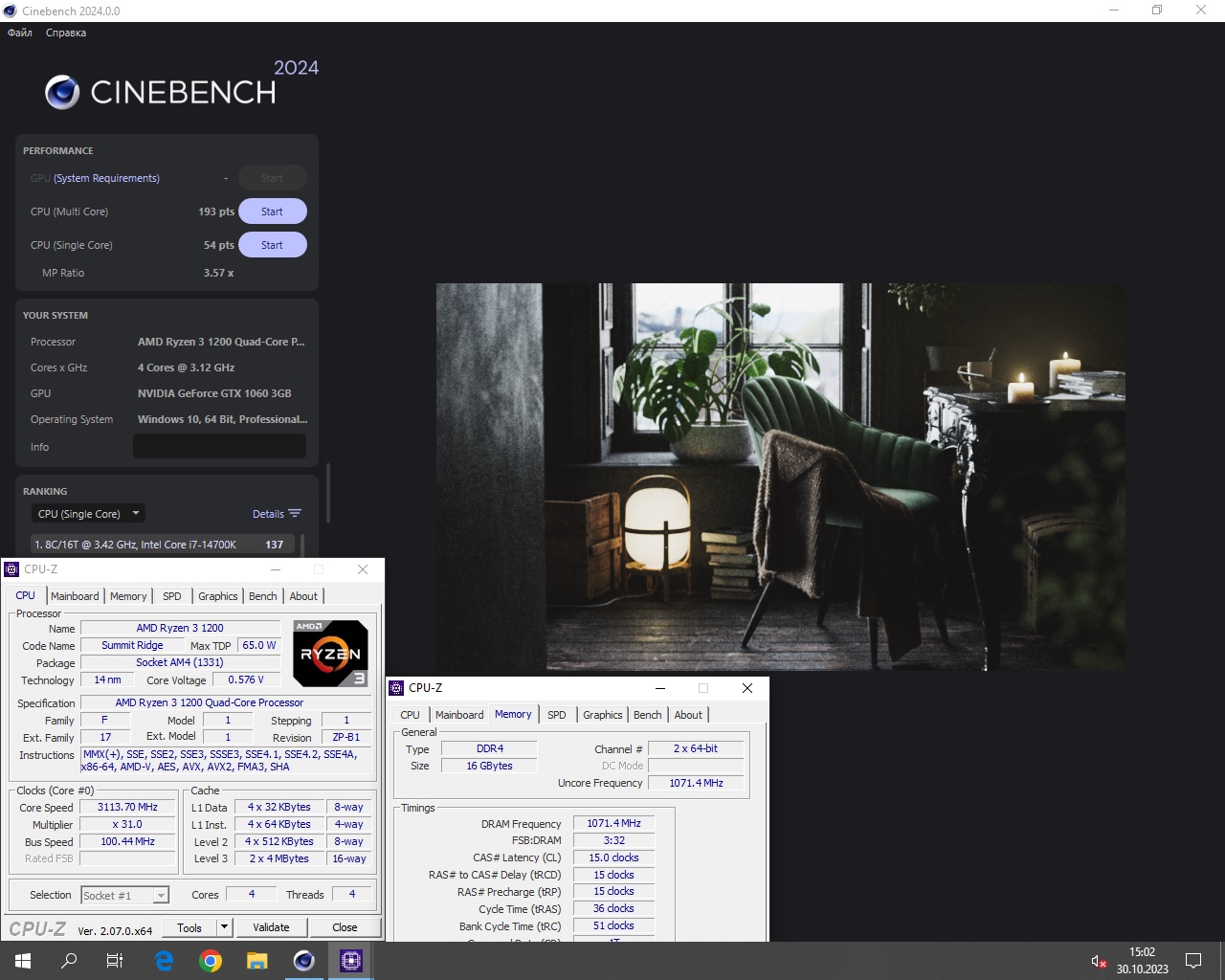Image resolution: width=1225 pixels, height=980 pixels.
Task: Open the Справка menu
Action: point(66,33)
